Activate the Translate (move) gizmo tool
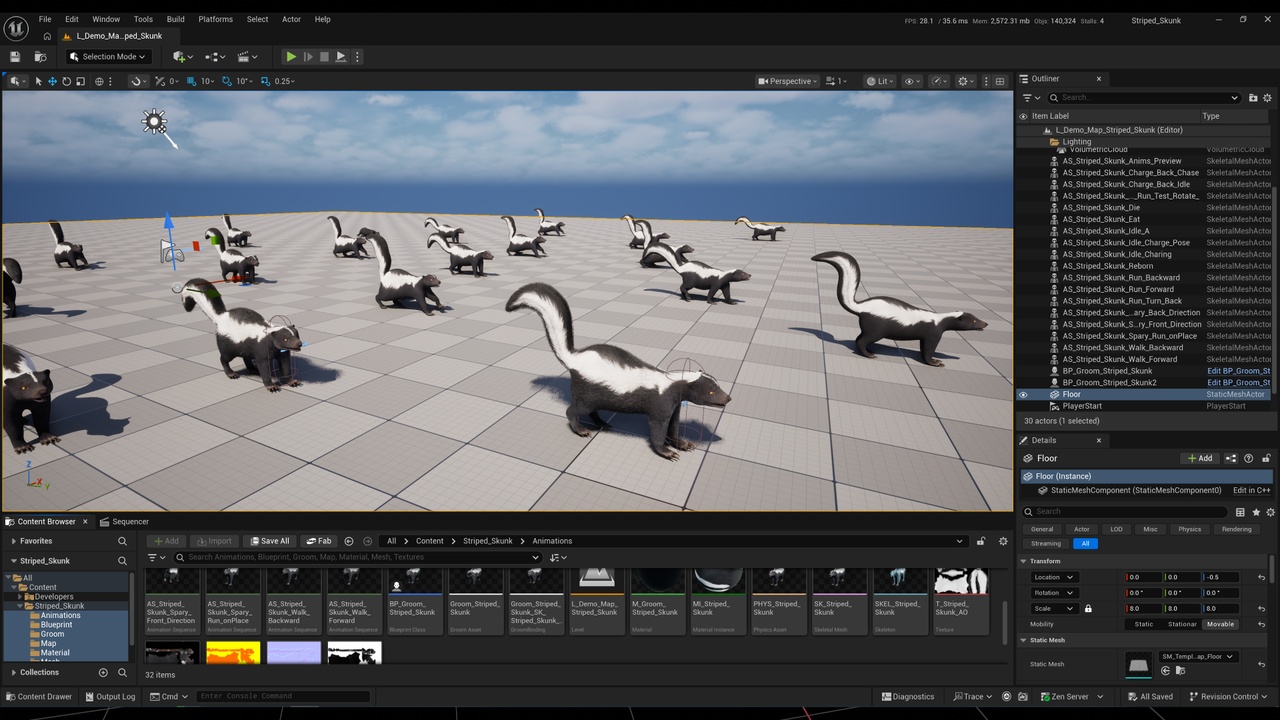The width and height of the screenshot is (1280, 720). 52,81
